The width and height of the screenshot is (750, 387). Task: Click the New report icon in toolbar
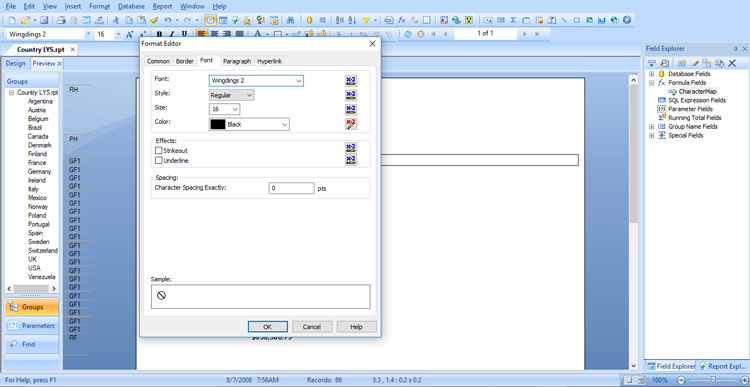(x=12, y=20)
